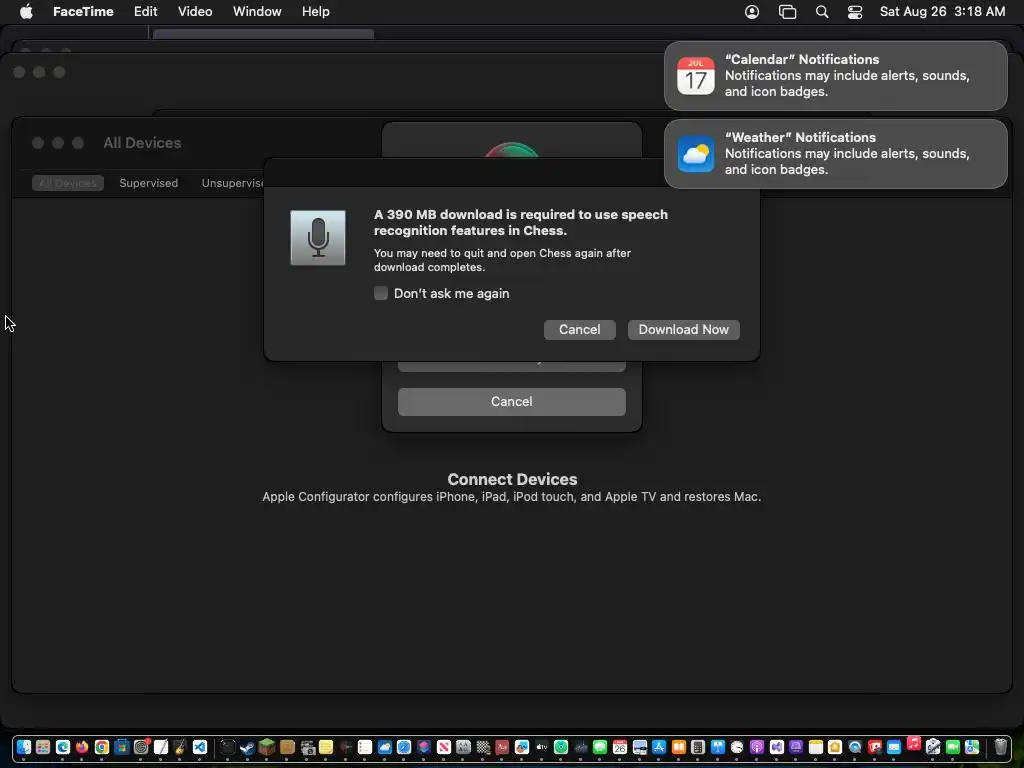Open Calculator from the Dock

coord(698,747)
